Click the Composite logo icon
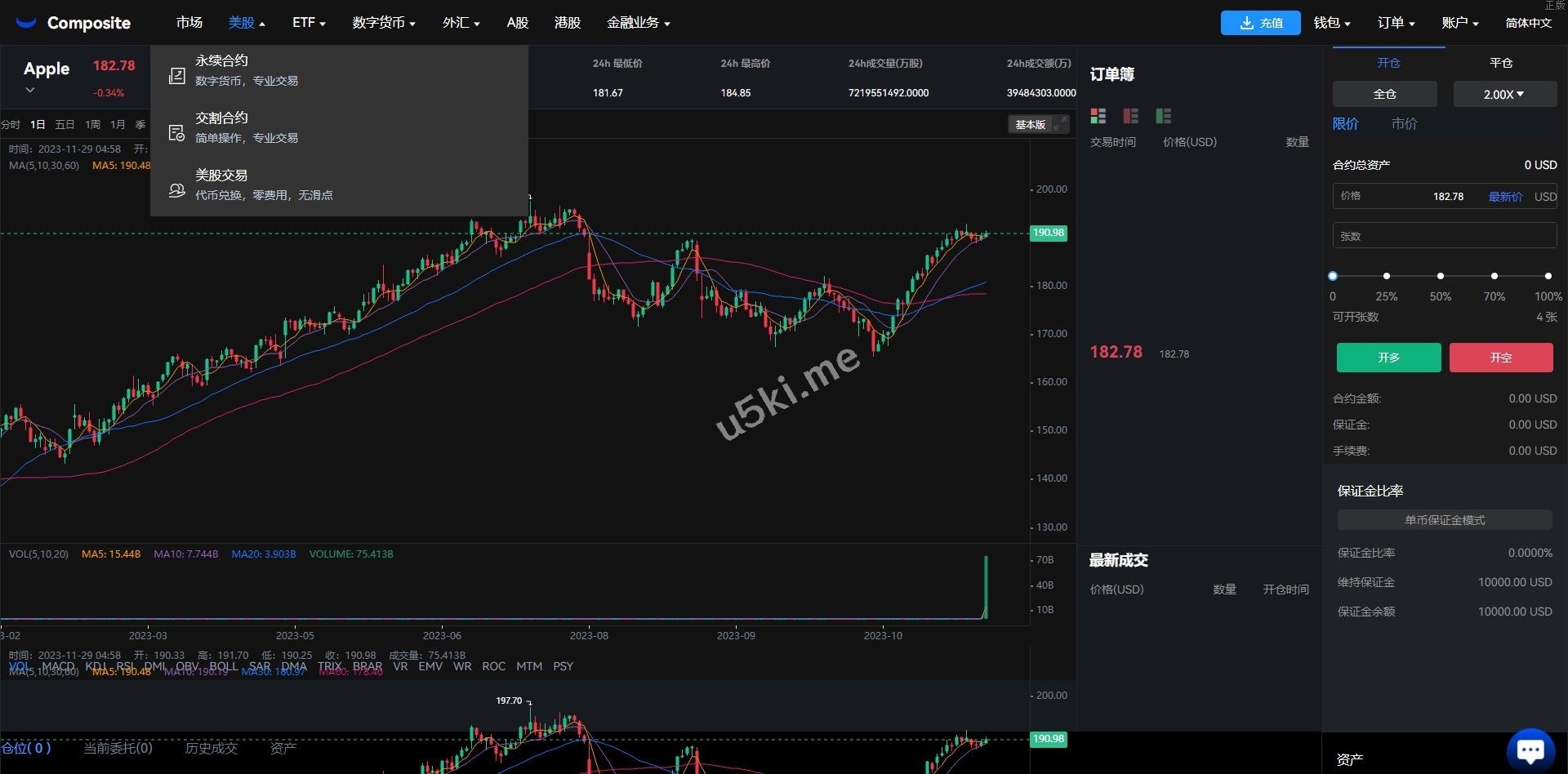Image resolution: width=1568 pixels, height=774 pixels. (x=25, y=22)
